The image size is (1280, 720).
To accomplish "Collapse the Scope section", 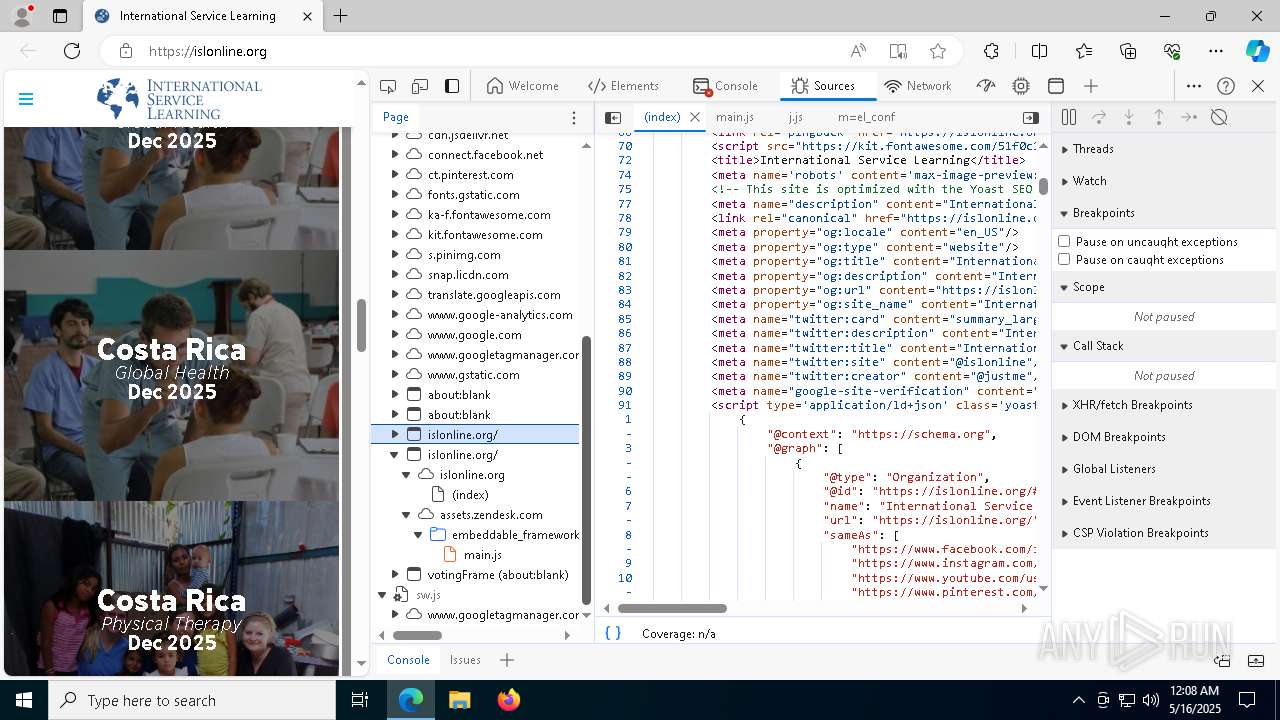I will pyautogui.click(x=1165, y=287).
